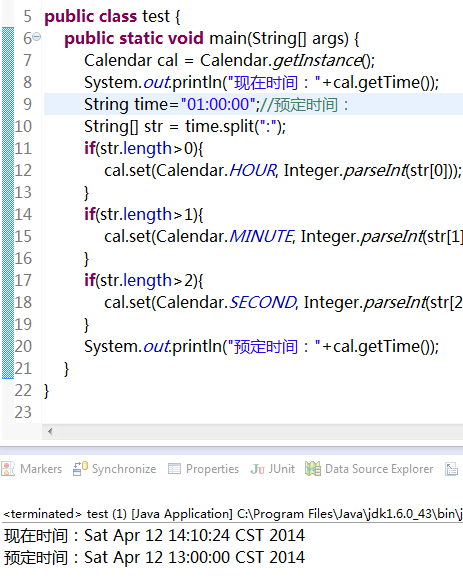Open the Data Source Explorer tab
The width and height of the screenshot is (463, 585).
coord(369,469)
